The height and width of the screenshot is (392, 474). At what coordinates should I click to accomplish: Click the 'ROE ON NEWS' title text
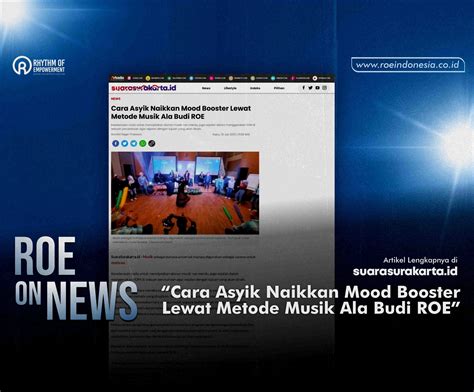(76, 278)
